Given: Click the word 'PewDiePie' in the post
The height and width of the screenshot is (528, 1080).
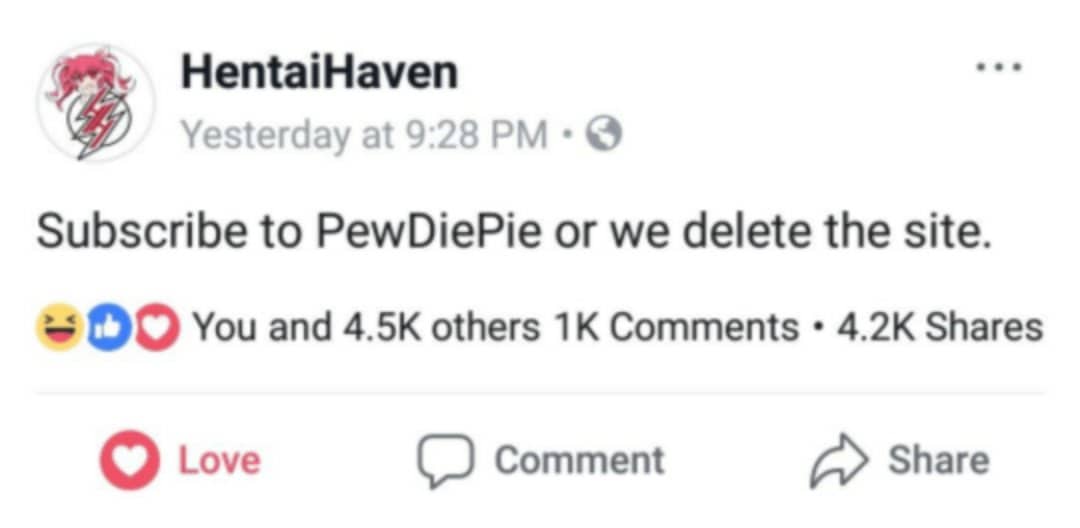Looking at the screenshot, I should click(430, 234).
